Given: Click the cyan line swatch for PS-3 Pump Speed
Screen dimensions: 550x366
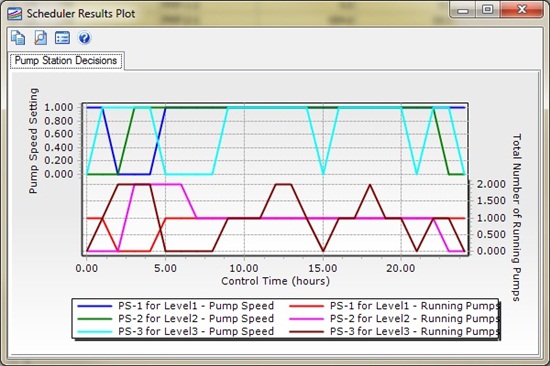Looking at the screenshot, I should point(95,332).
